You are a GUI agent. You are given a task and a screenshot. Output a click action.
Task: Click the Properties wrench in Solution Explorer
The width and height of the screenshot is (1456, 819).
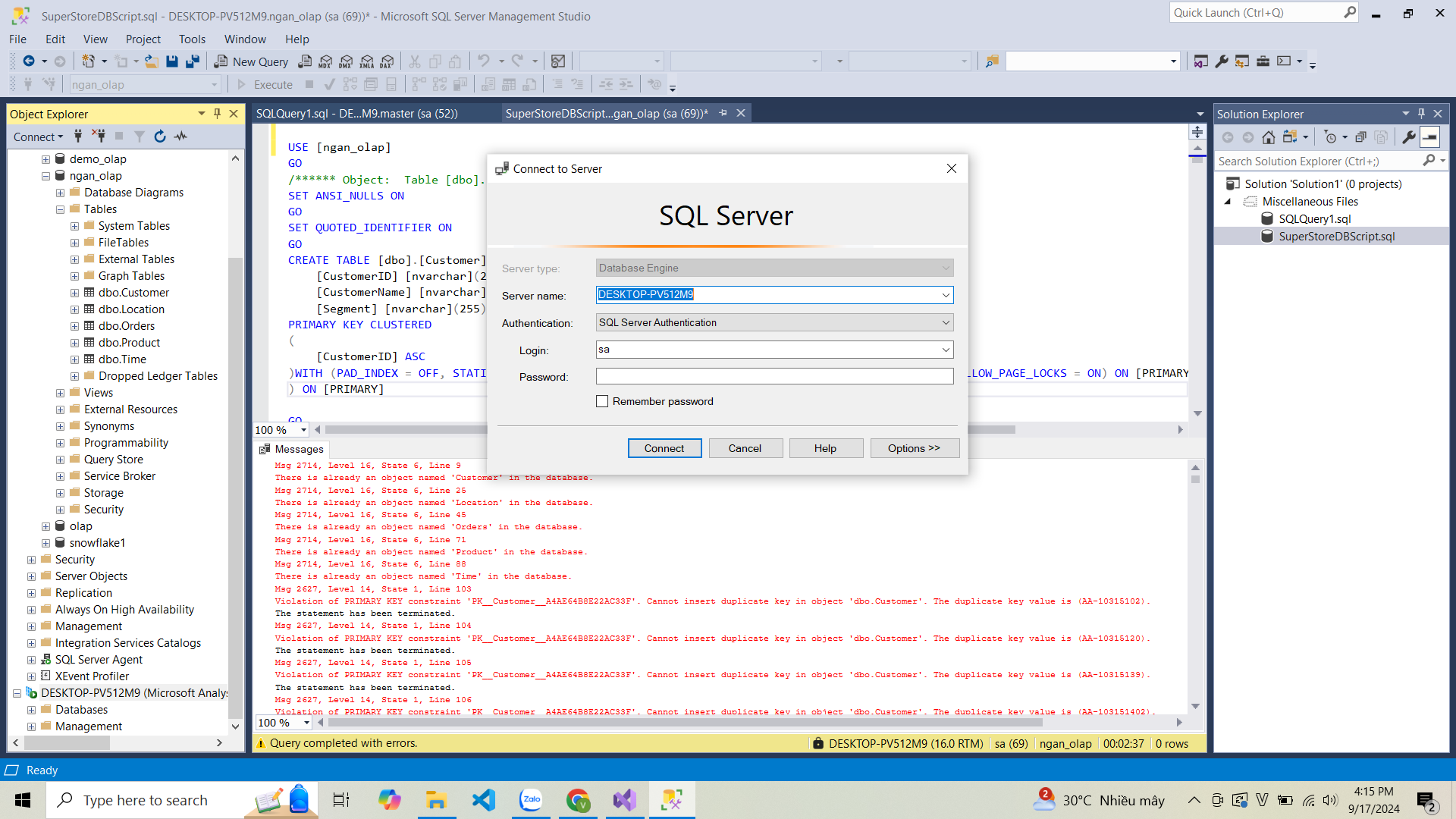[1409, 137]
